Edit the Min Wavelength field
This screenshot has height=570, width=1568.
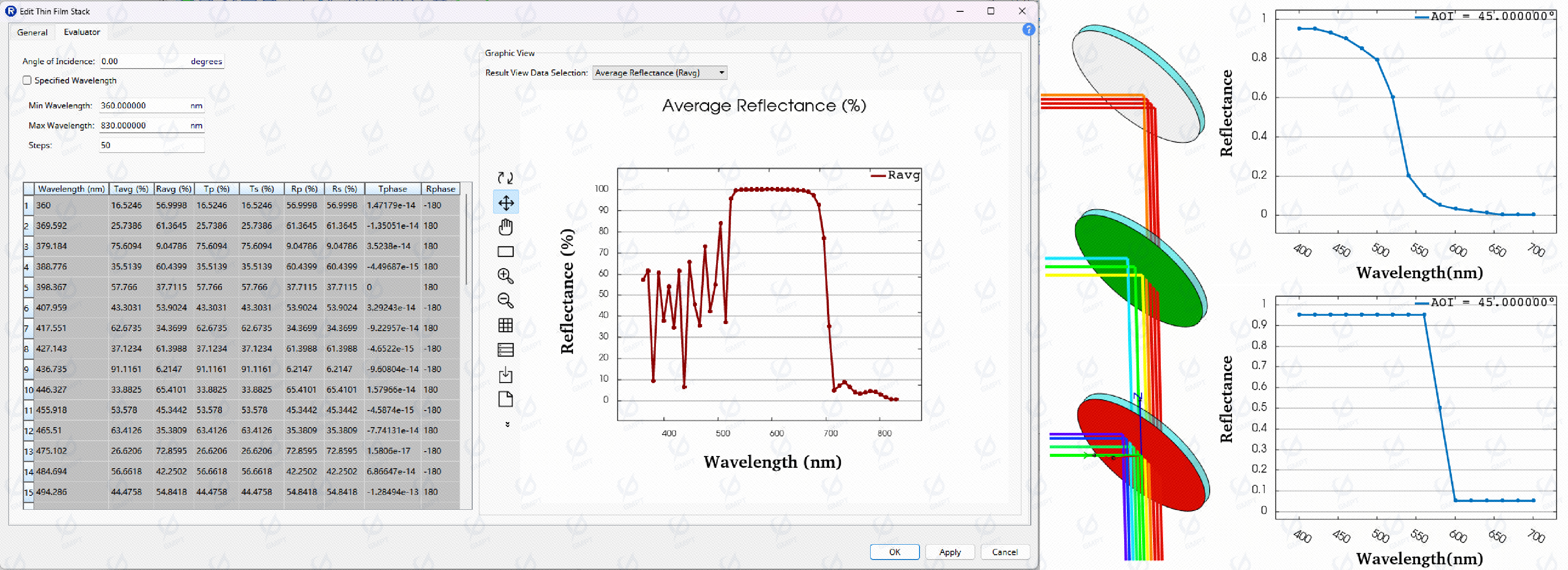151,105
